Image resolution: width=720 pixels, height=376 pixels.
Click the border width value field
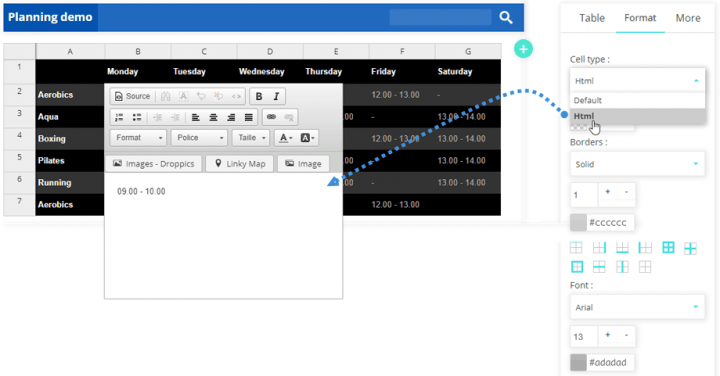584,195
